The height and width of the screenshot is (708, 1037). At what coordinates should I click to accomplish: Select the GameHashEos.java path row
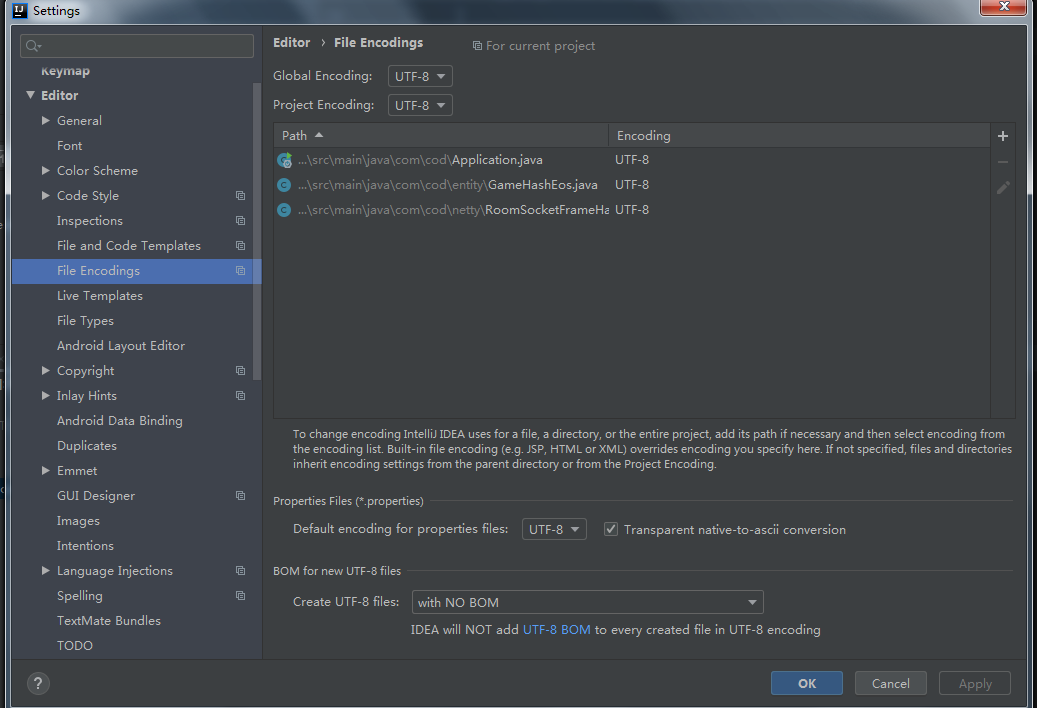pos(632,185)
